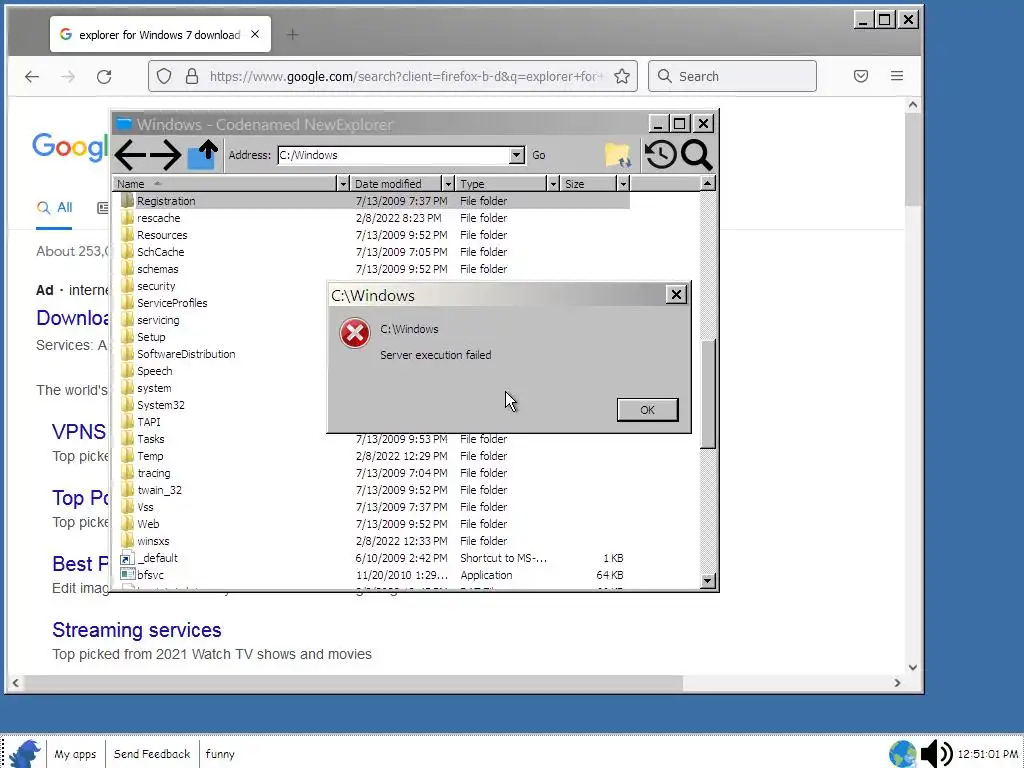Close the explorer for Windows 7 tab

coord(255,34)
